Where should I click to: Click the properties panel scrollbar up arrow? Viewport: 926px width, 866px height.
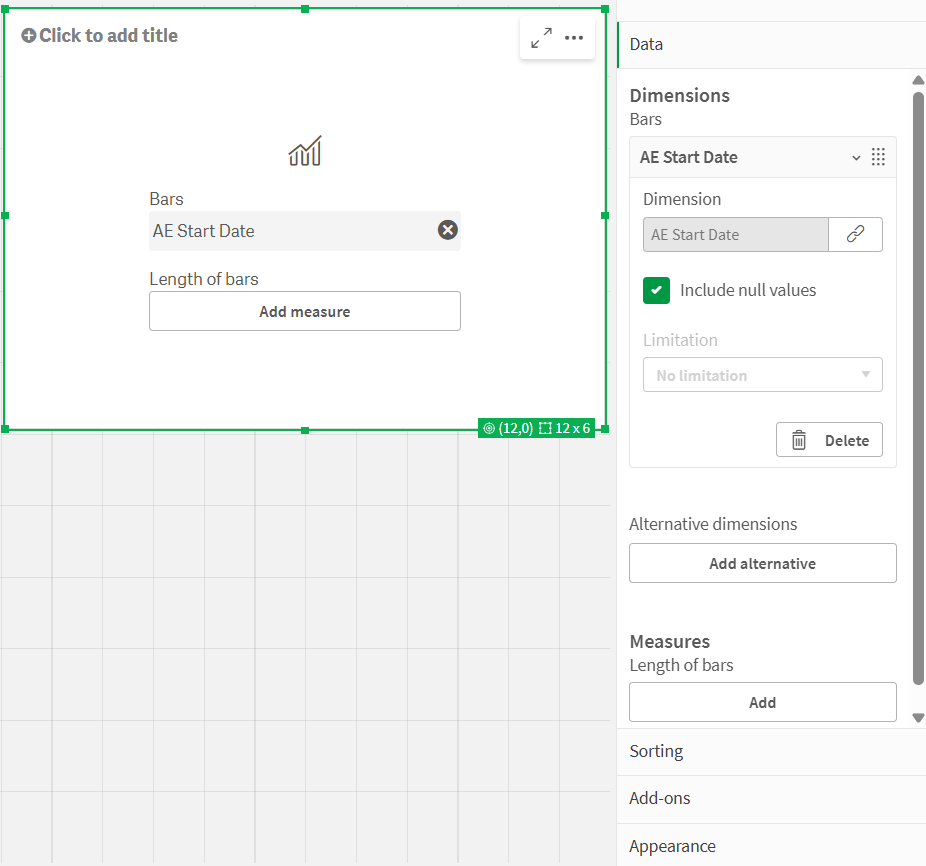(x=918, y=80)
